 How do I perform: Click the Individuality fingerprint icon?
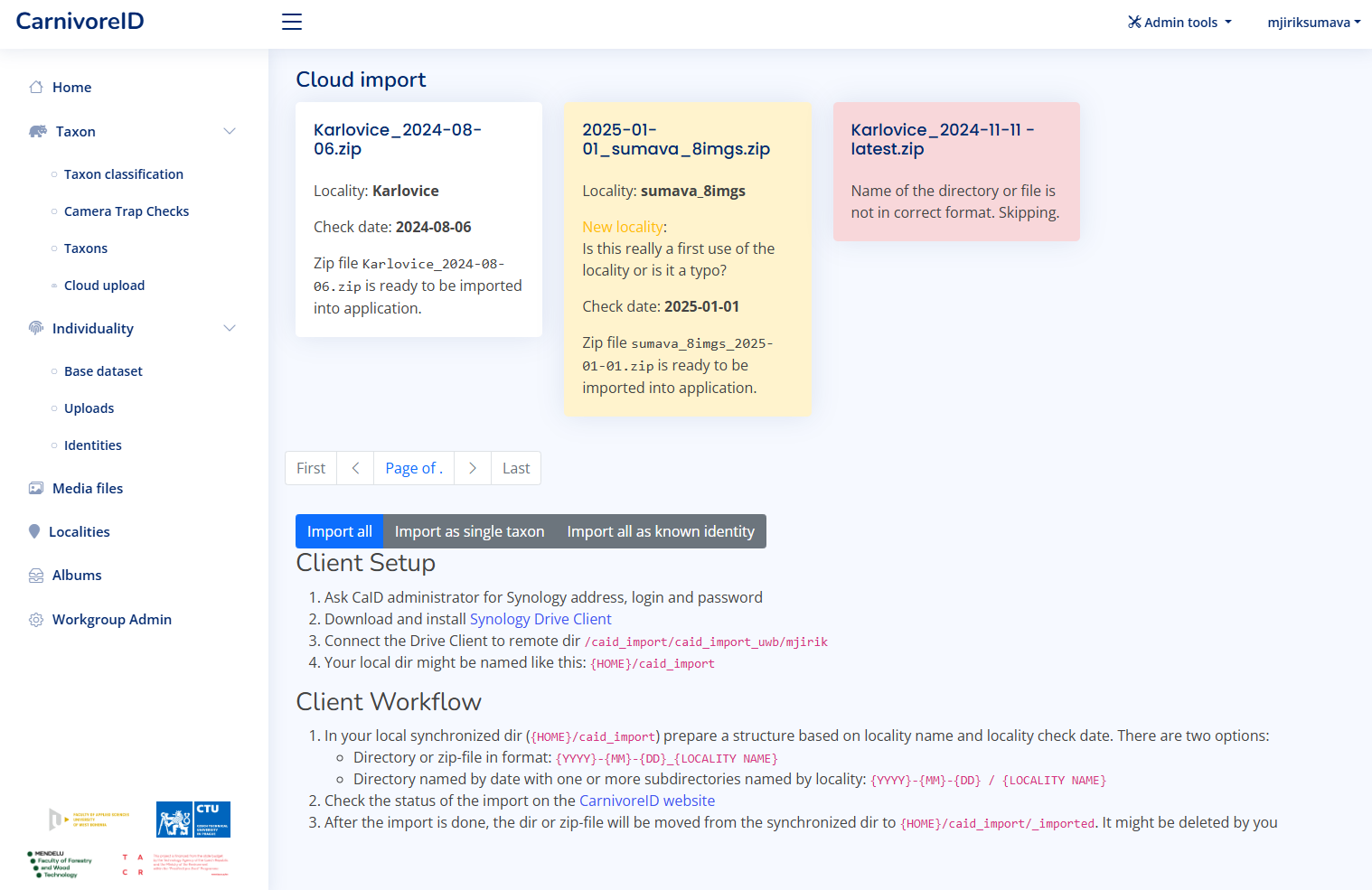[36, 328]
